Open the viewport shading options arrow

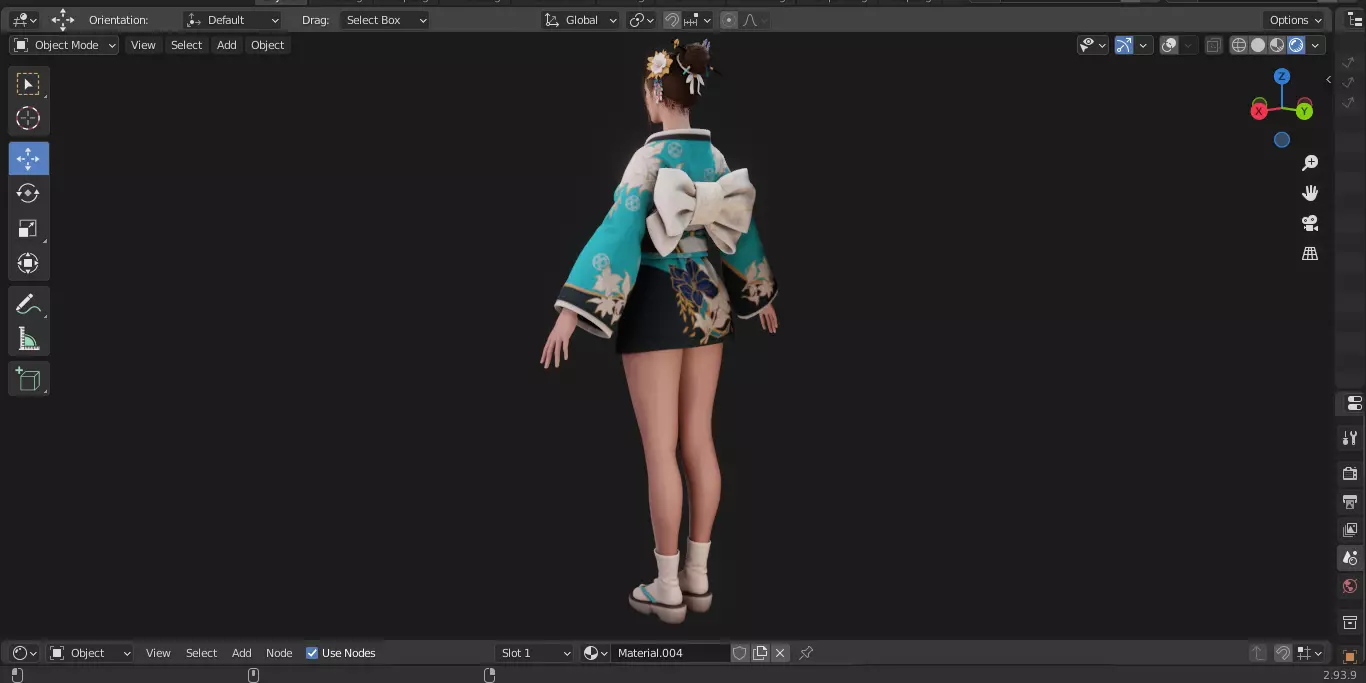pos(1316,45)
